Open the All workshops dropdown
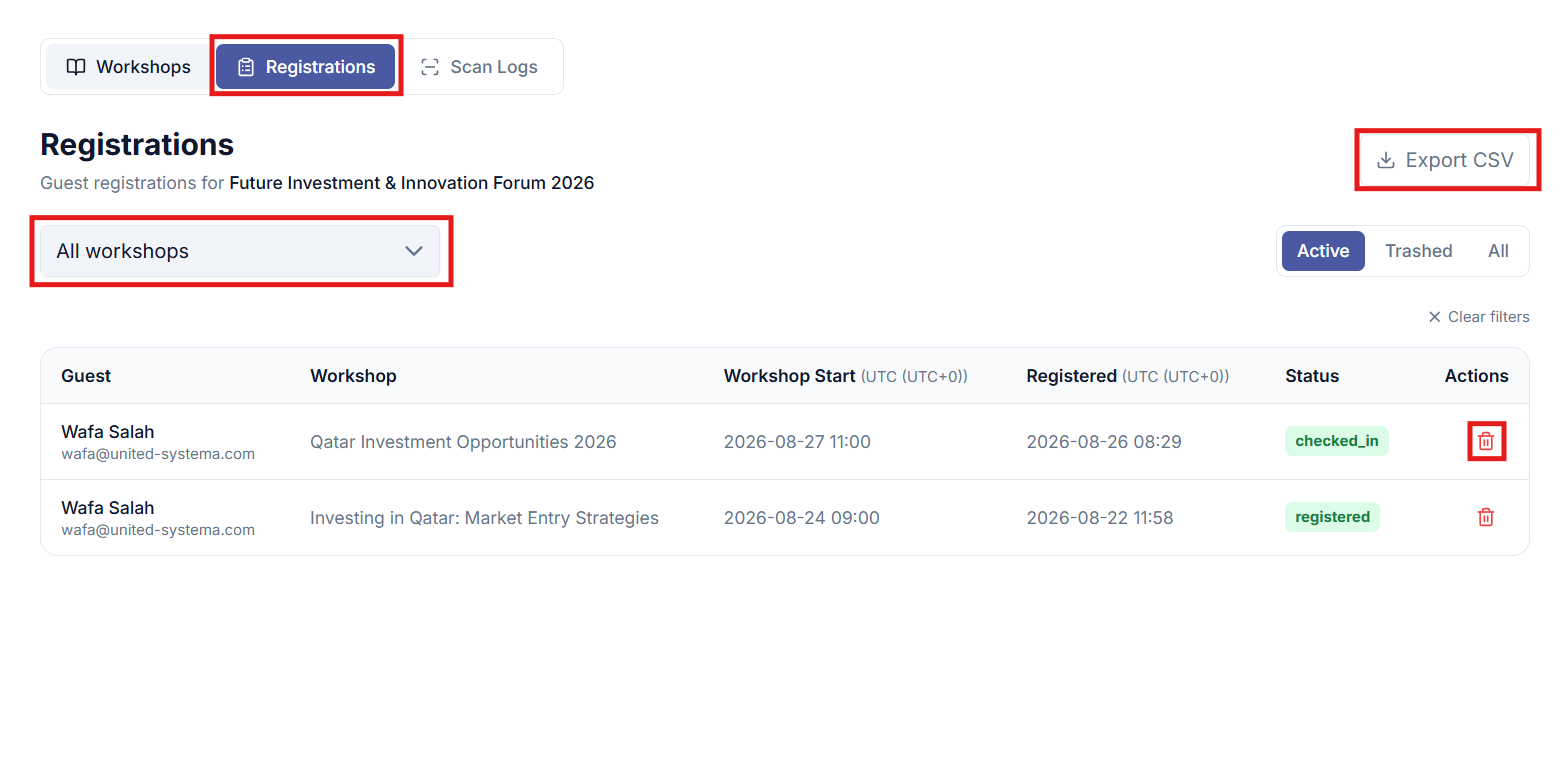This screenshot has height=757, width=1567. point(240,251)
